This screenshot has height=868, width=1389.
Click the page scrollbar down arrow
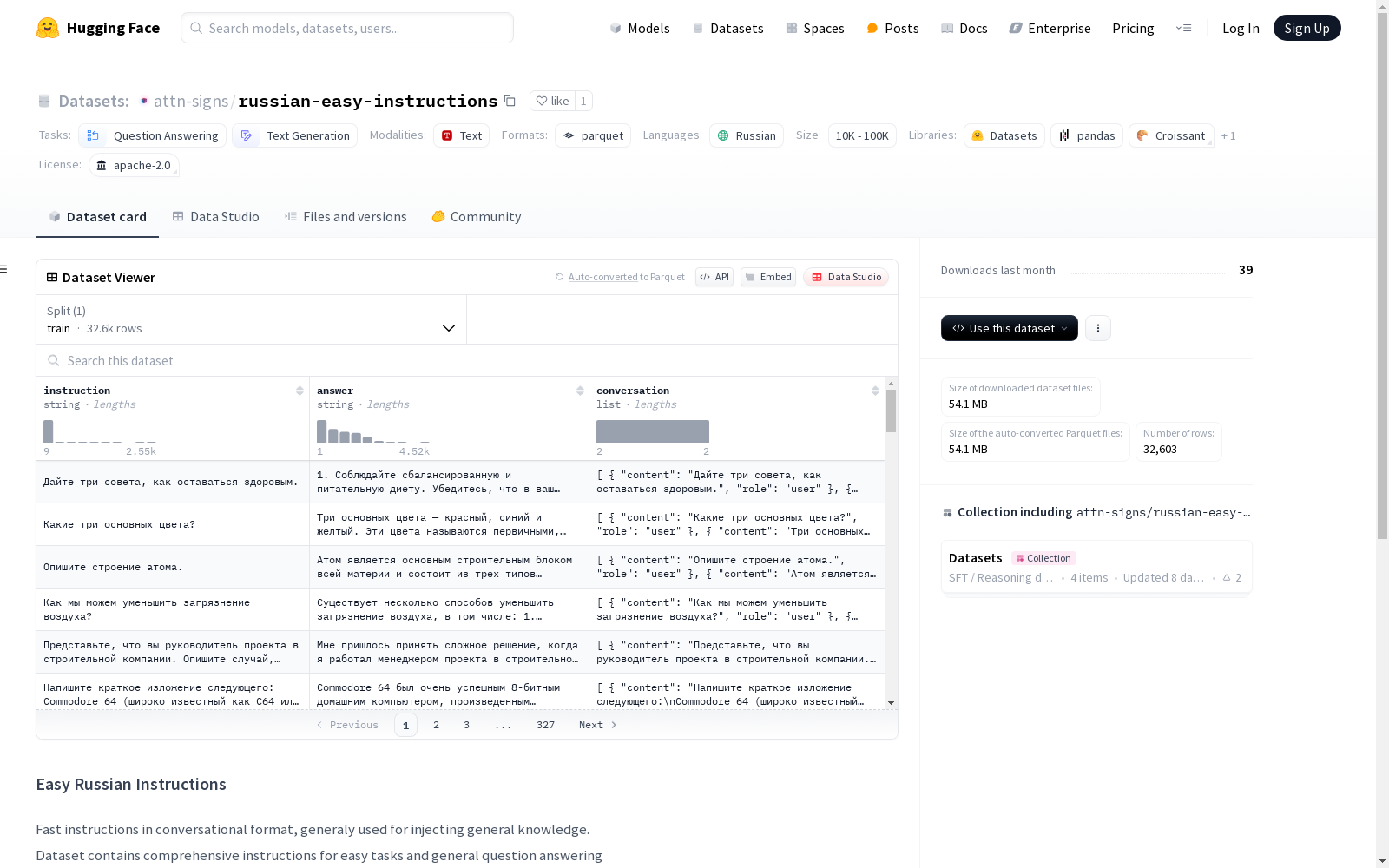click(x=1382, y=861)
